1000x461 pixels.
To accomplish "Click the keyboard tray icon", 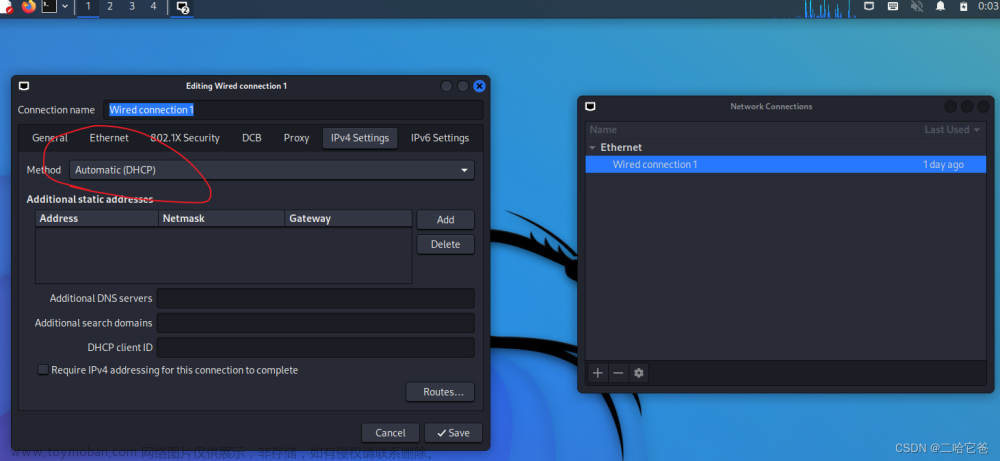I will pos(893,6).
